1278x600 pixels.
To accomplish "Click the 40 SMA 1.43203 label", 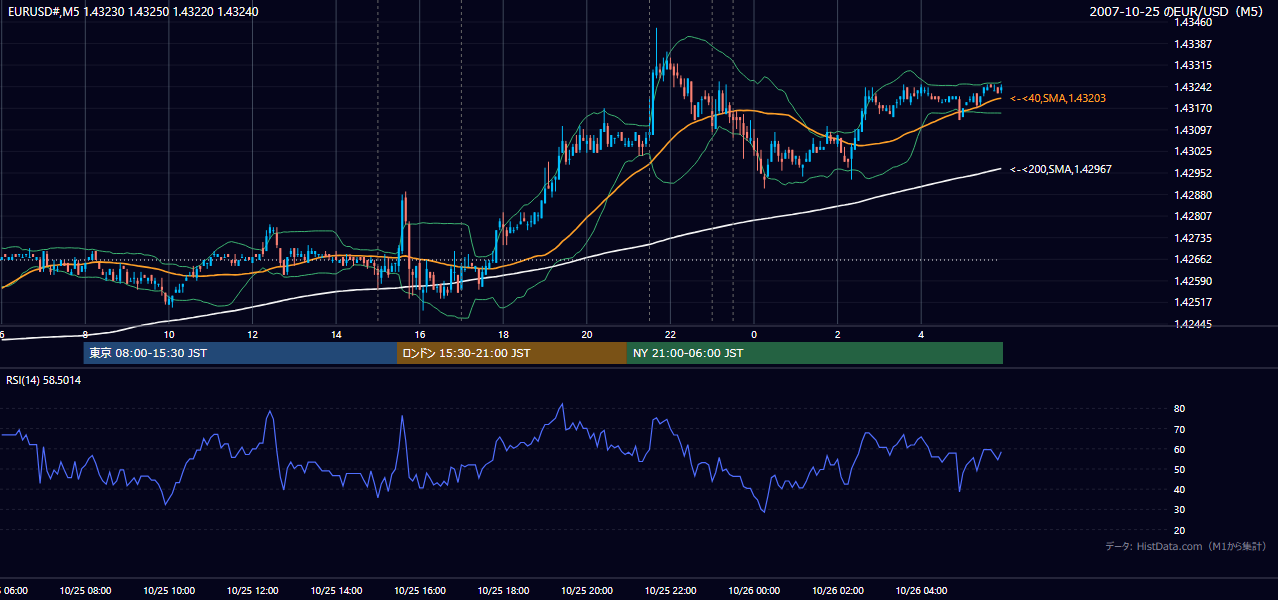I will [1057, 98].
